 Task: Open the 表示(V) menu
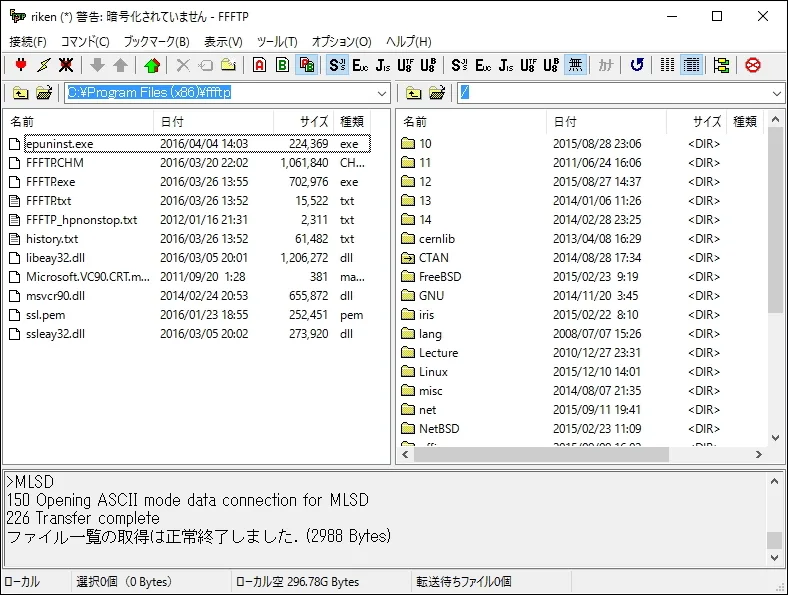(223, 42)
